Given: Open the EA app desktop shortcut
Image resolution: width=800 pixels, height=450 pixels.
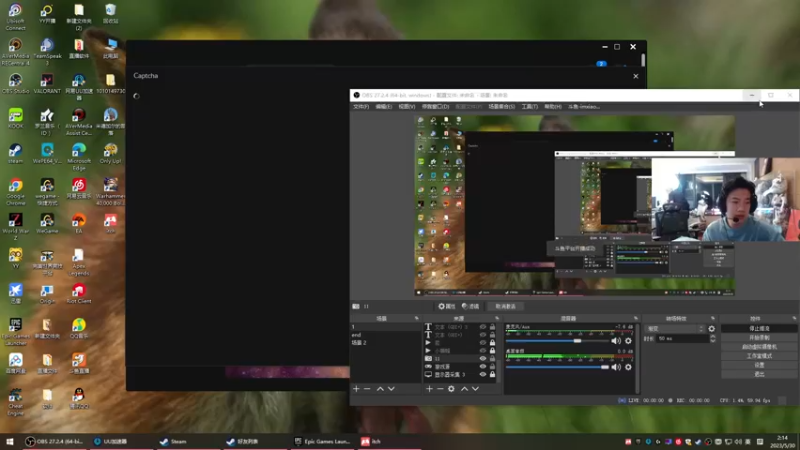Looking at the screenshot, I should click(79, 223).
